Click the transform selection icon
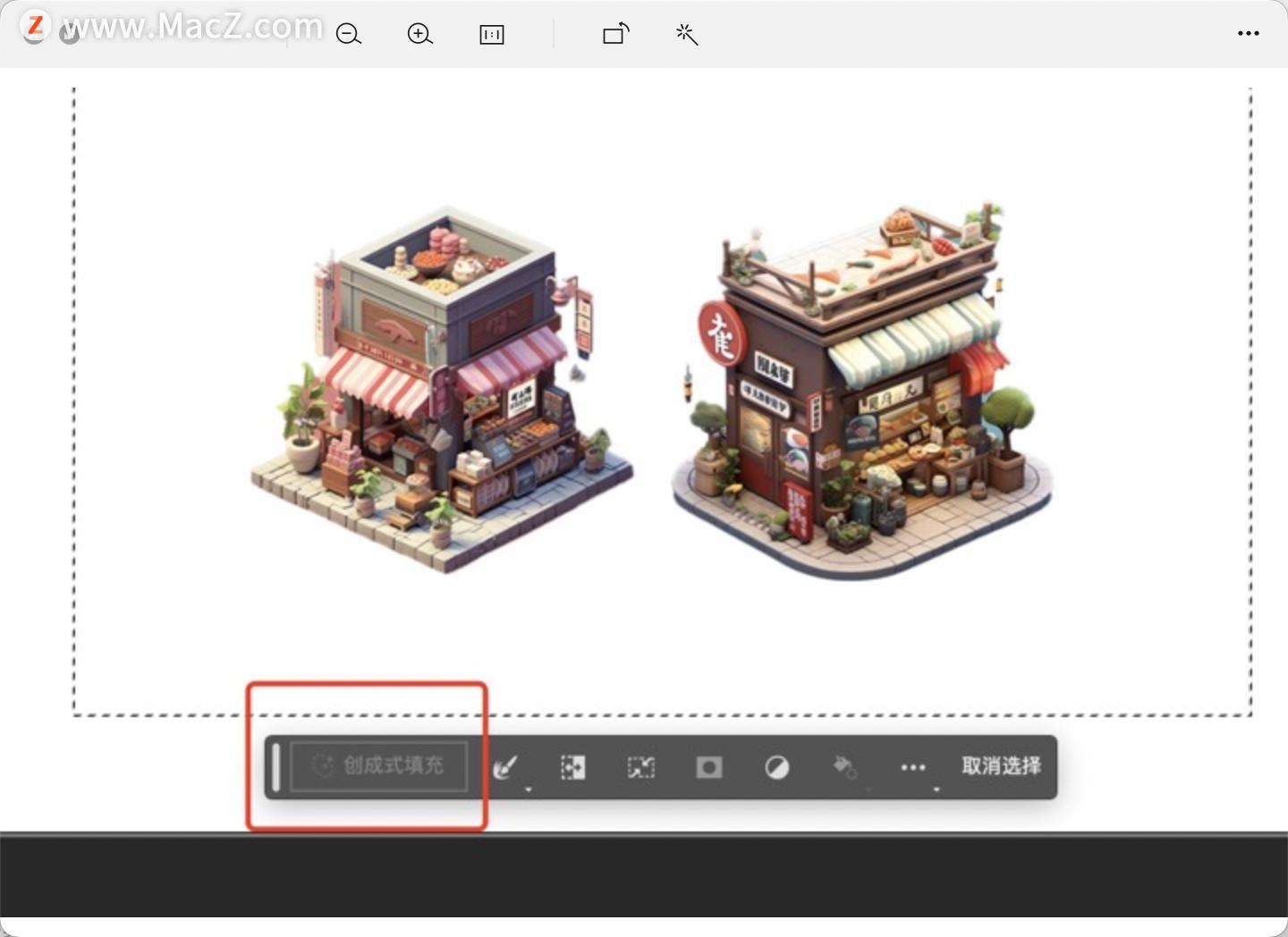This screenshot has height=937, width=1288. 641,766
